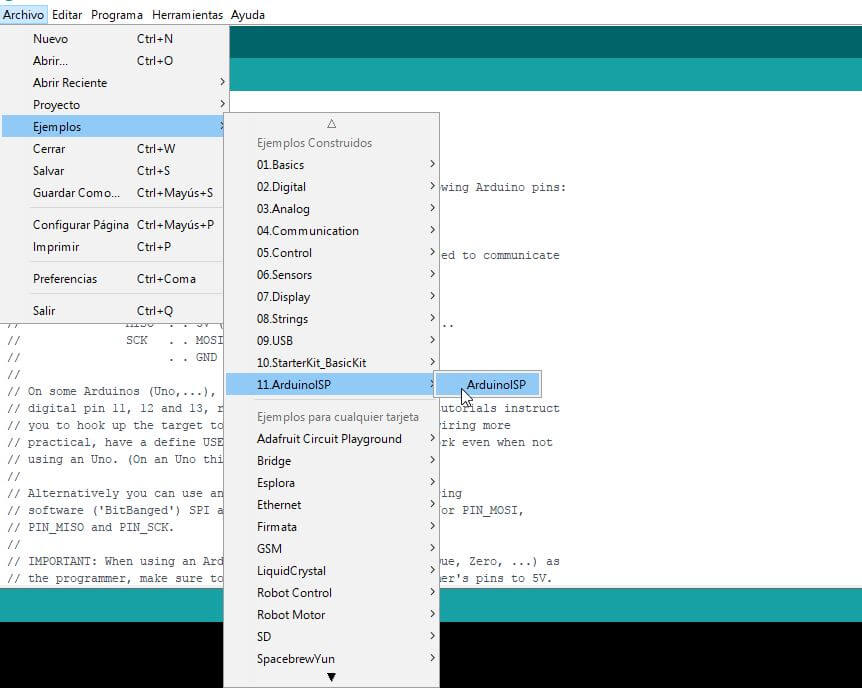Viewport: 862px width, 688px height.
Task: Open SD library examples
Action: point(331,637)
